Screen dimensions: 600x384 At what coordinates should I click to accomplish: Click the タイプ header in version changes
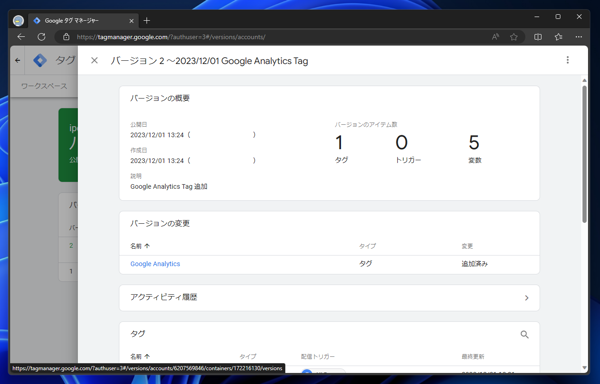[x=367, y=246]
